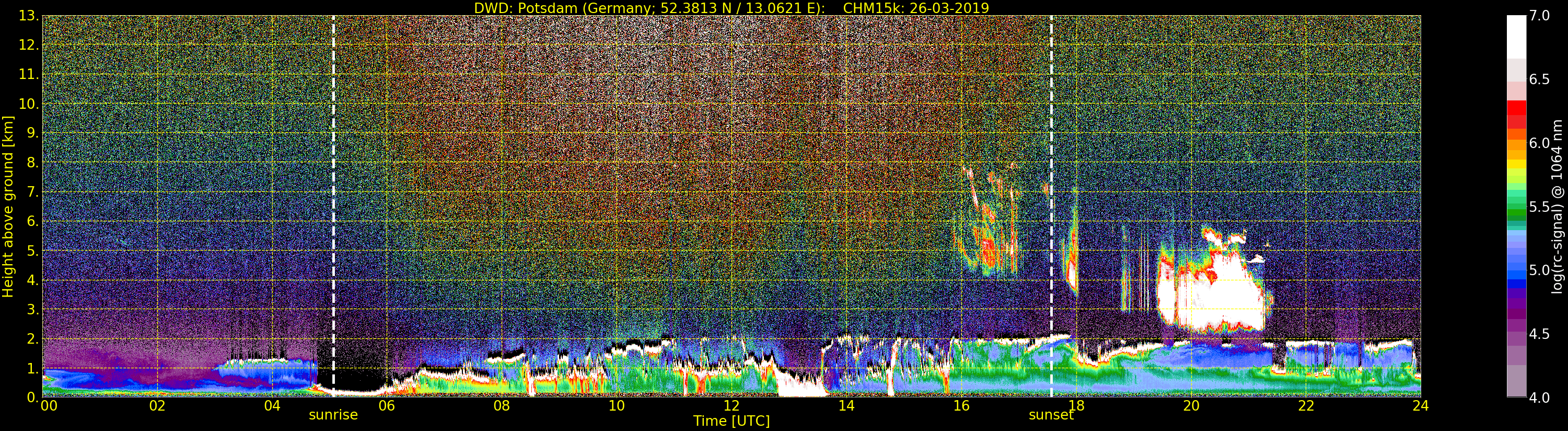Click the height axis tick '8.'

point(33,162)
